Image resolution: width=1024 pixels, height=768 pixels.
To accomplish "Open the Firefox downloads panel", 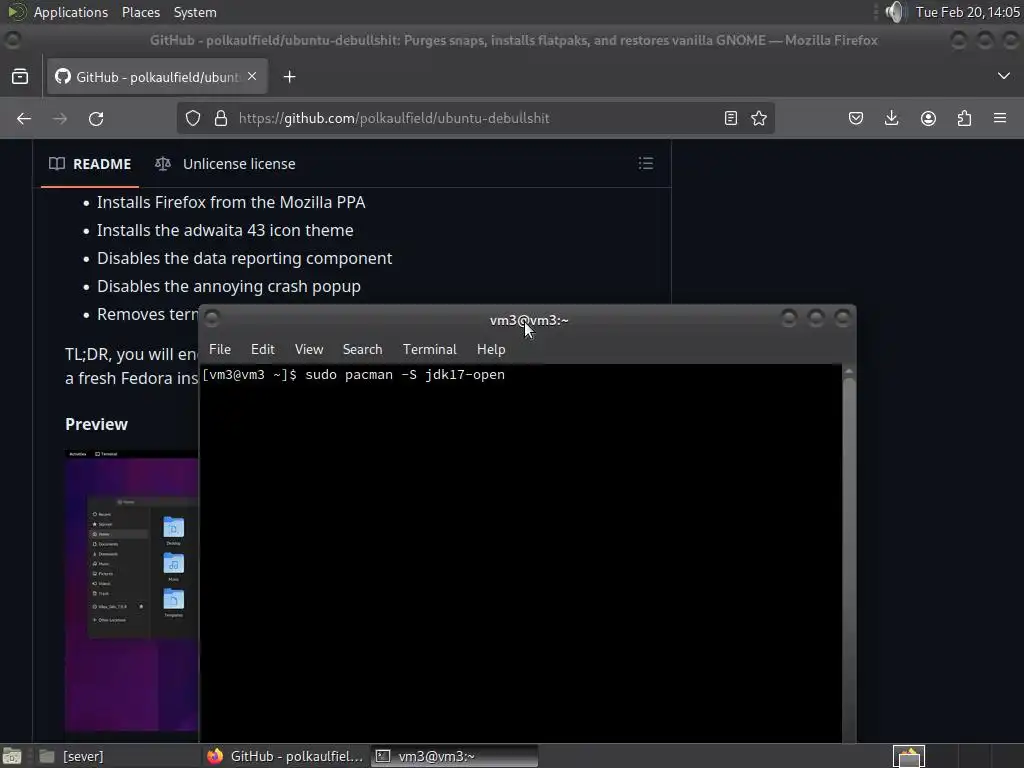I will (x=891, y=118).
